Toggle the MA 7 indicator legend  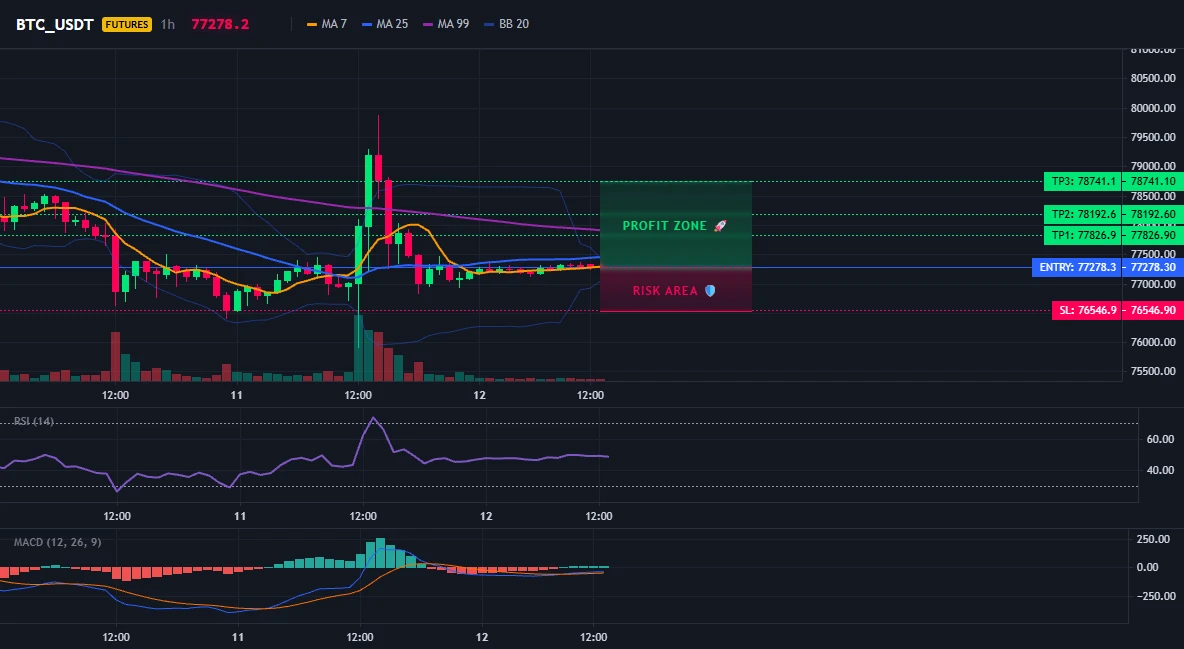[x=327, y=24]
